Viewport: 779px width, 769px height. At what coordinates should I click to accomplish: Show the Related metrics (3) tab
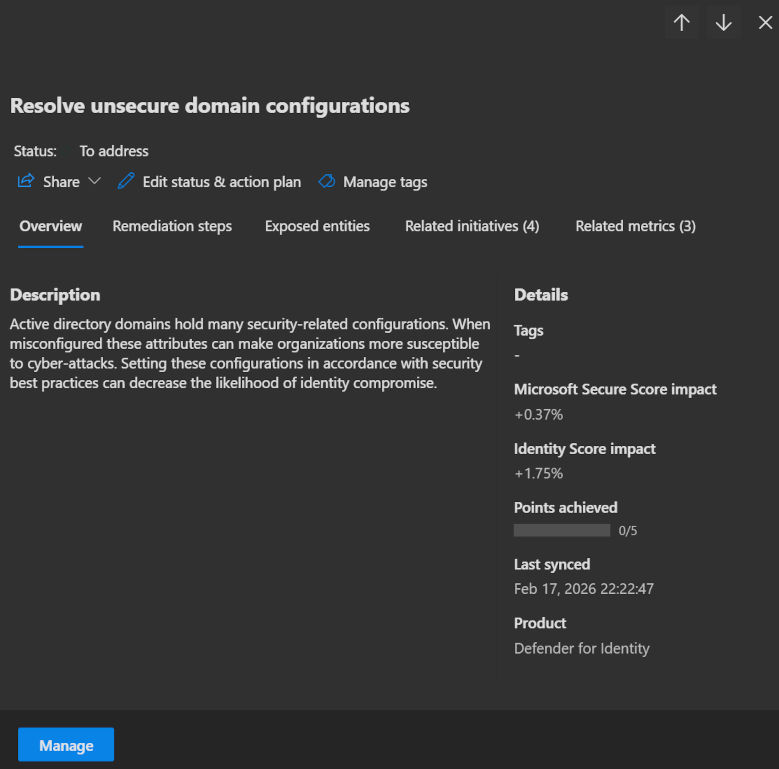(635, 226)
